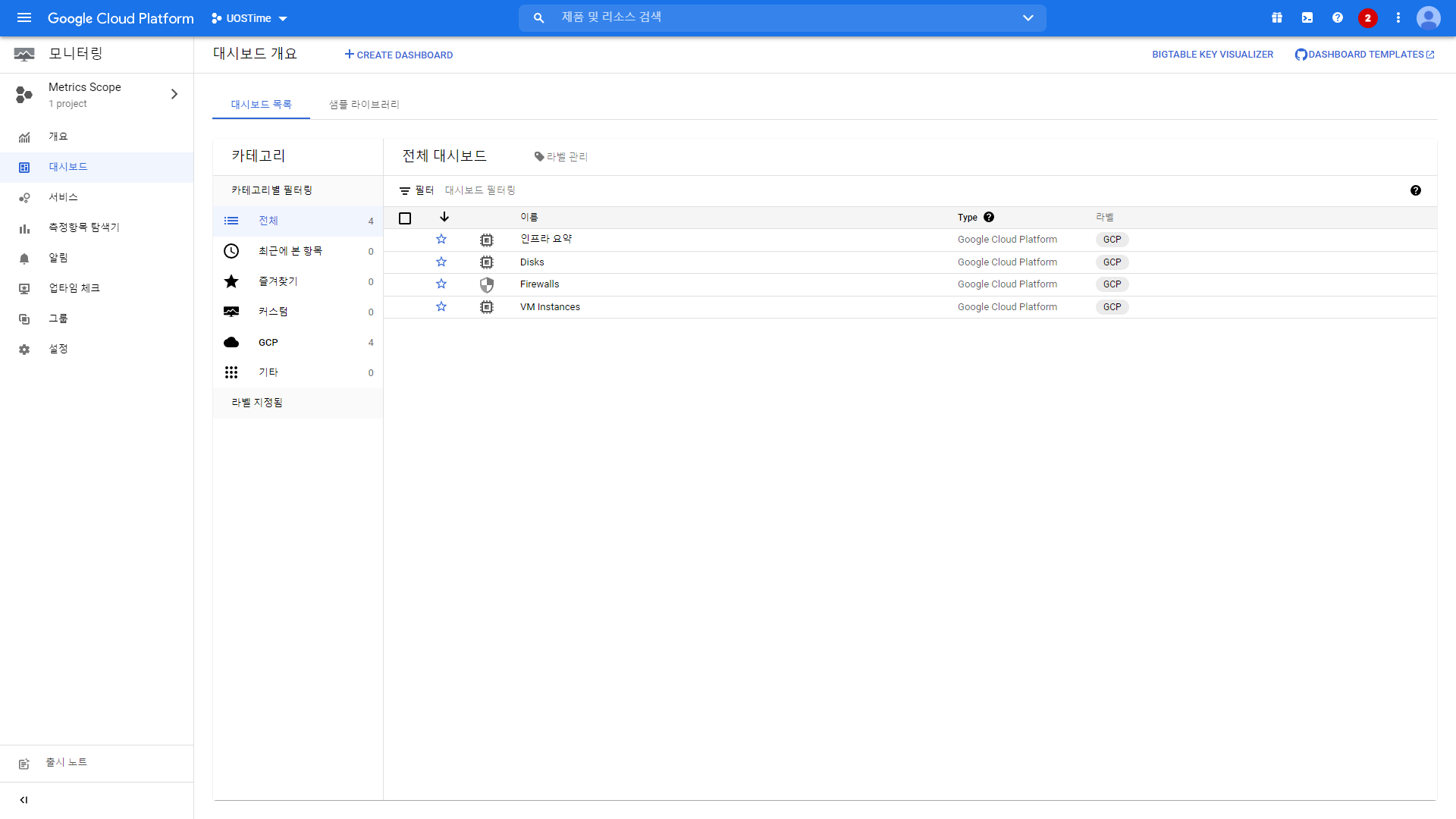Open BIGTABLE KEY VISUALIZER

(1213, 55)
